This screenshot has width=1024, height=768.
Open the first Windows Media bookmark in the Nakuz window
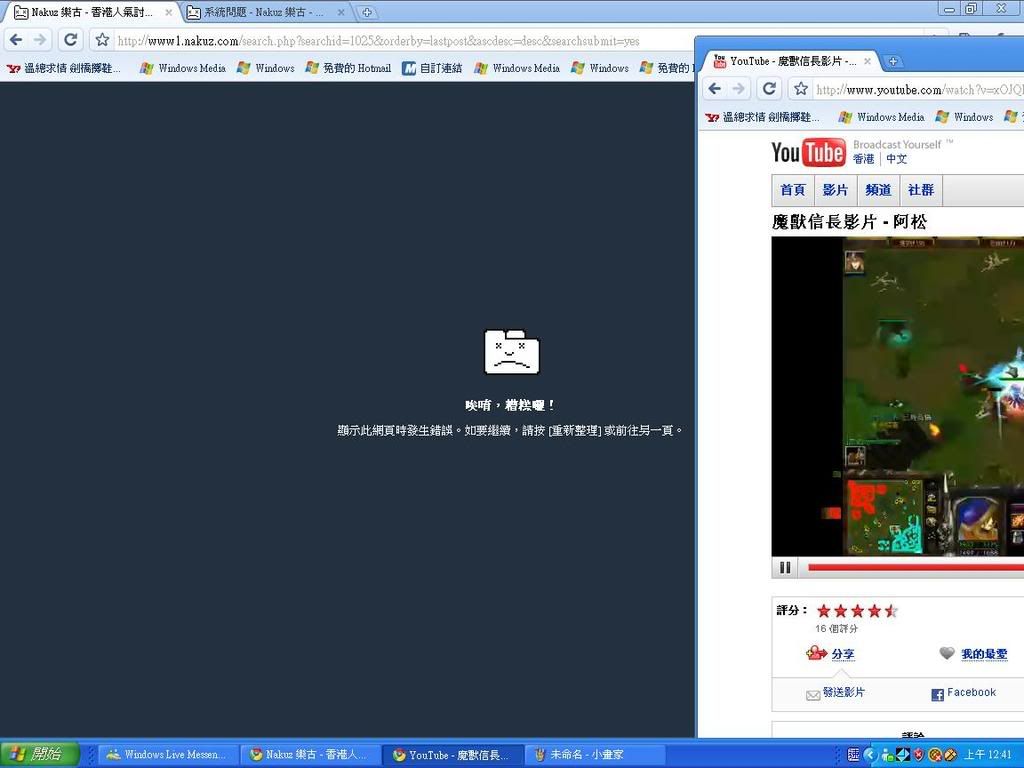point(183,68)
